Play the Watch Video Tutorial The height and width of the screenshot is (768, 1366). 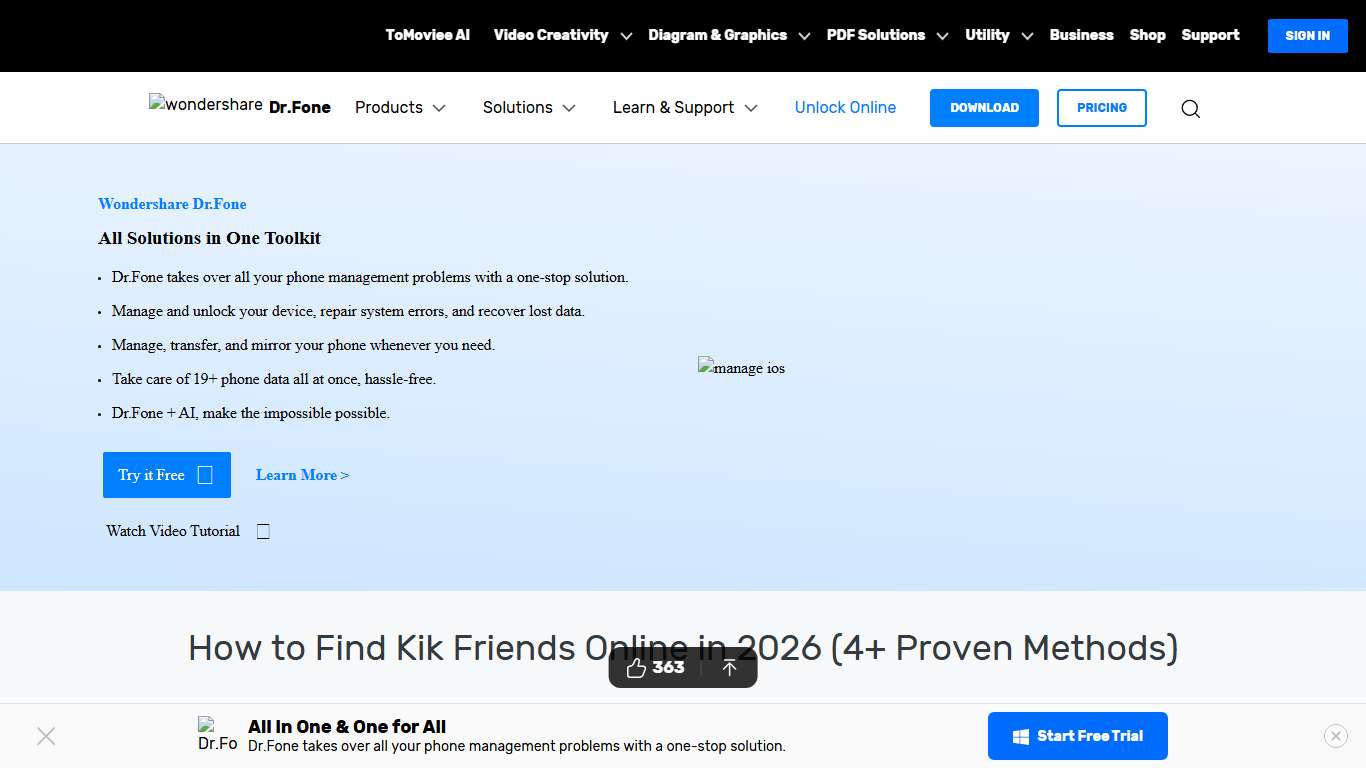pyautogui.click(x=263, y=530)
